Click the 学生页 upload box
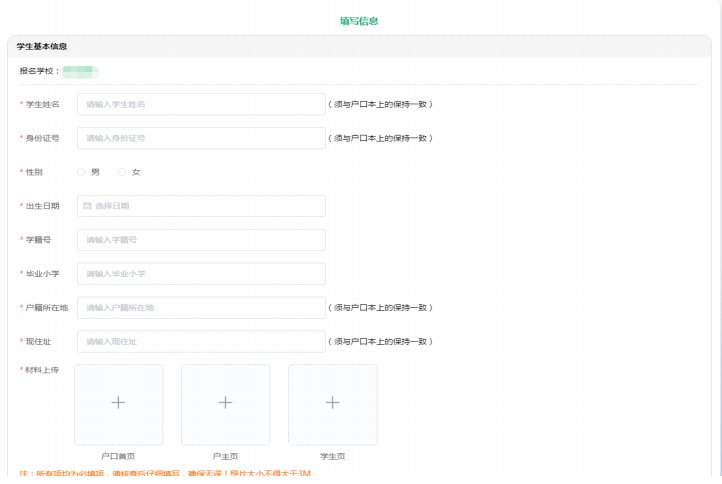 click(x=333, y=405)
